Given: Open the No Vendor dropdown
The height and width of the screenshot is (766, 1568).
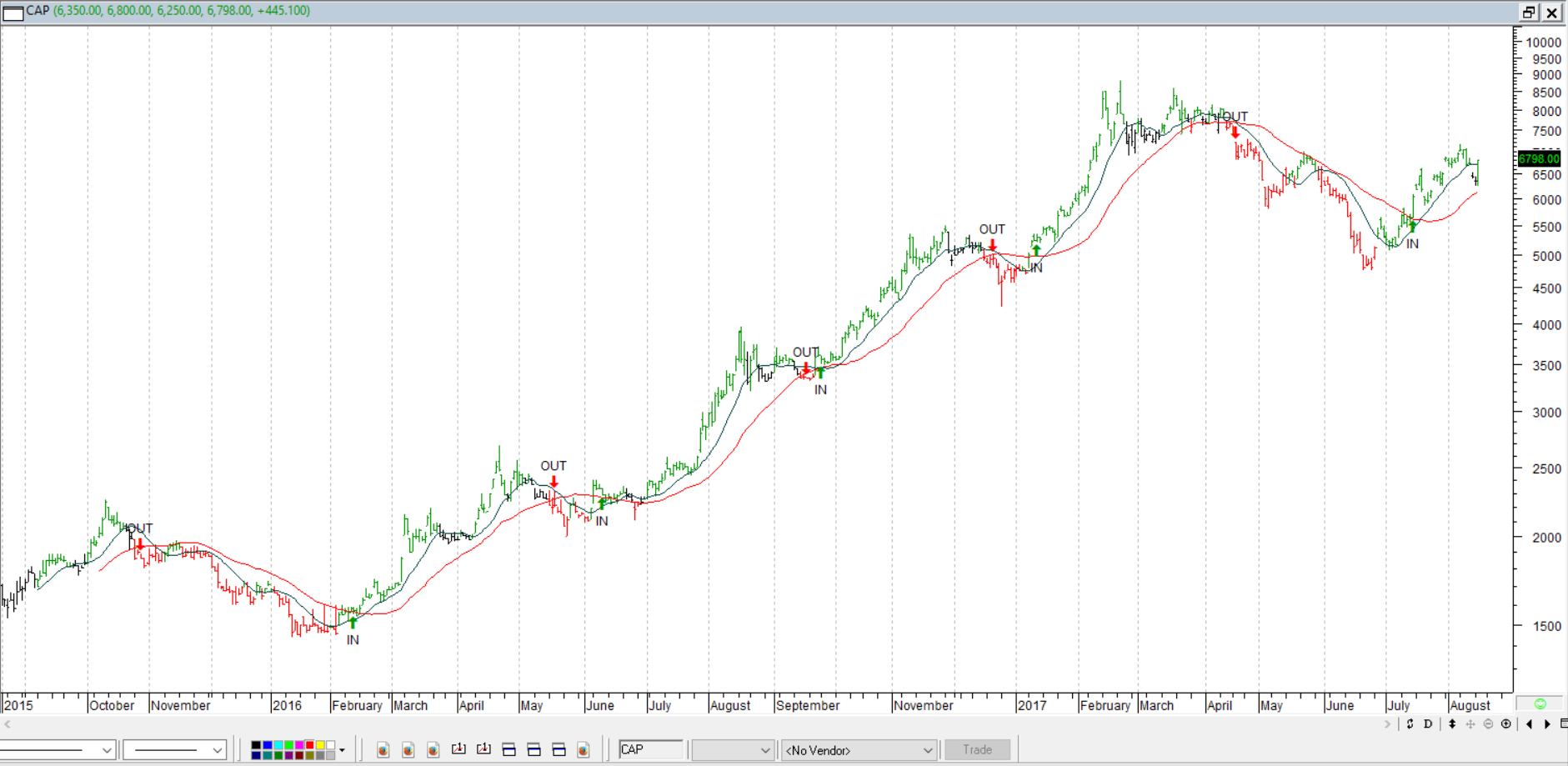Looking at the screenshot, I should pos(859,750).
